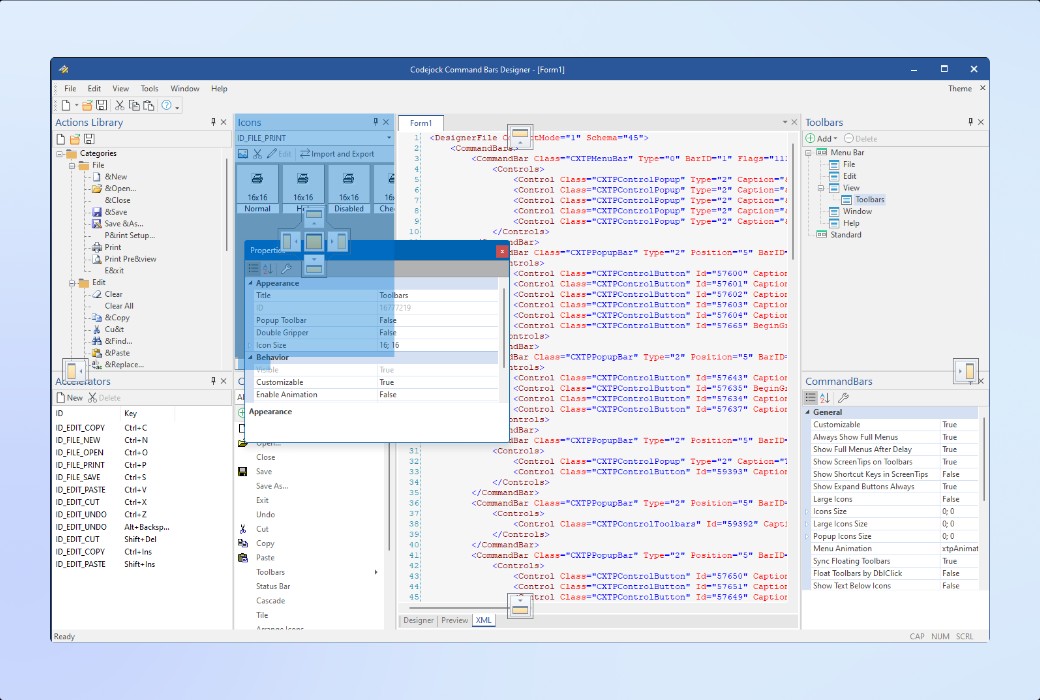1040x700 pixels.
Task: Click the Paste clipboard icon in main toolbar
Action: [149, 105]
